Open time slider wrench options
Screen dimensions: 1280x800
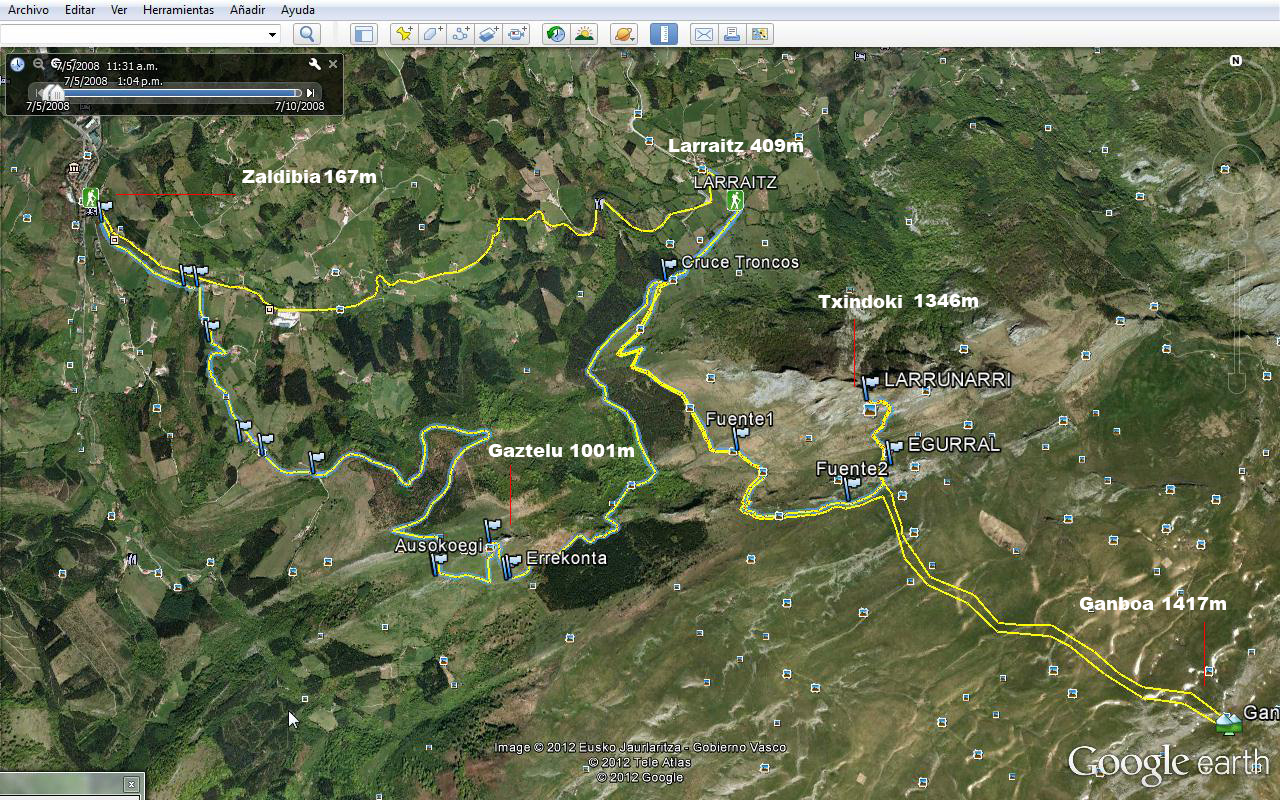click(315, 64)
